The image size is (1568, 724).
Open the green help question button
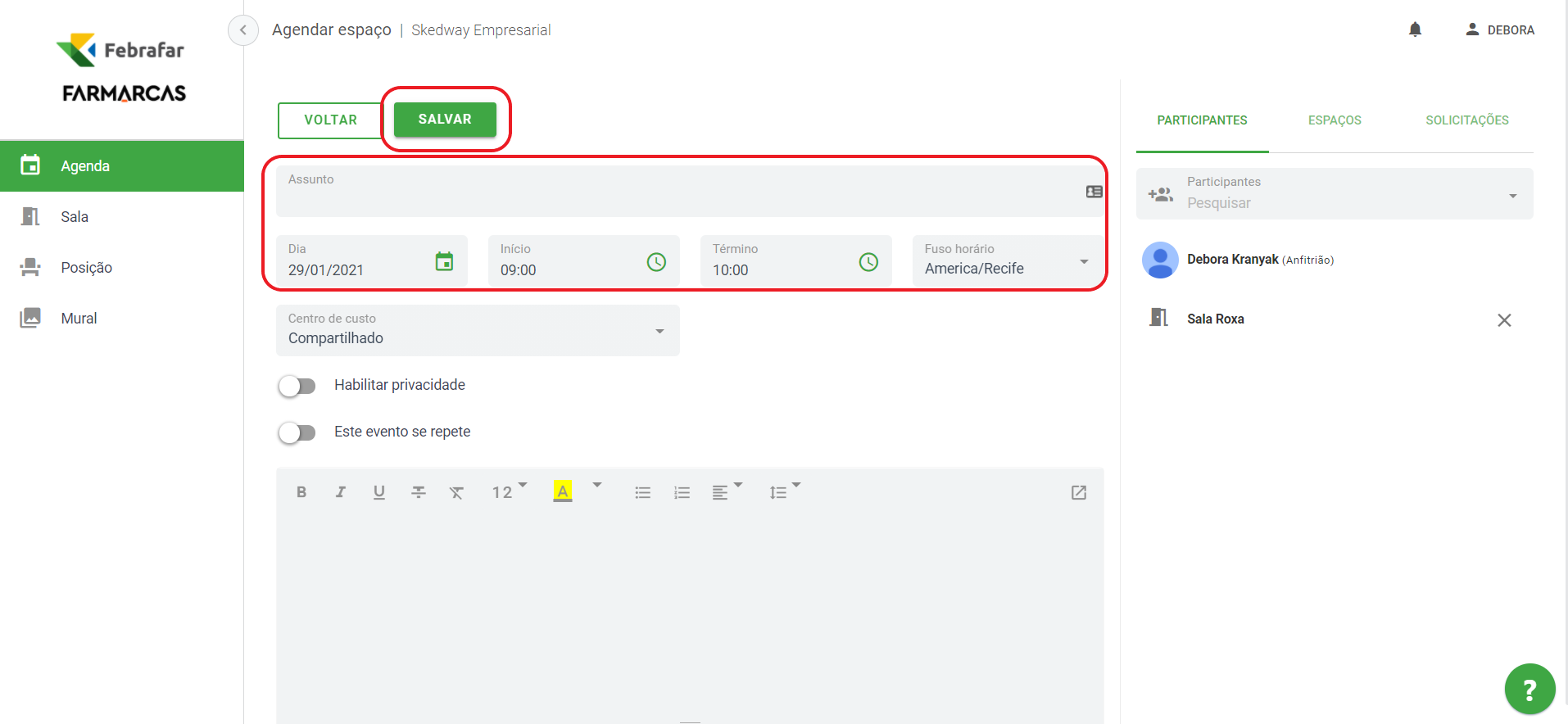tap(1529, 689)
